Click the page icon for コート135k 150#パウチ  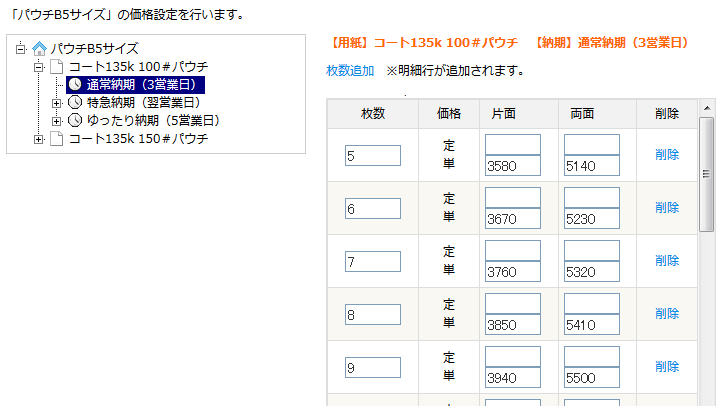pos(57,138)
